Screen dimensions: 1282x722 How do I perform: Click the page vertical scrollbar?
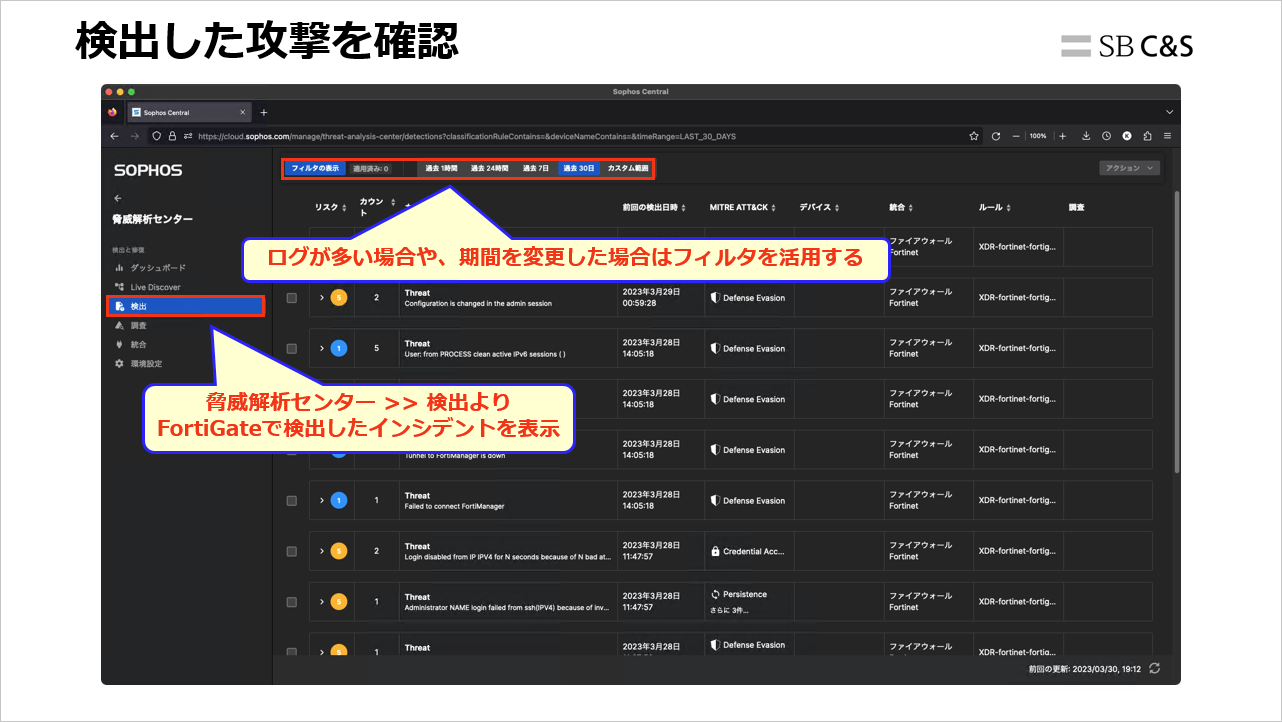(1176, 330)
